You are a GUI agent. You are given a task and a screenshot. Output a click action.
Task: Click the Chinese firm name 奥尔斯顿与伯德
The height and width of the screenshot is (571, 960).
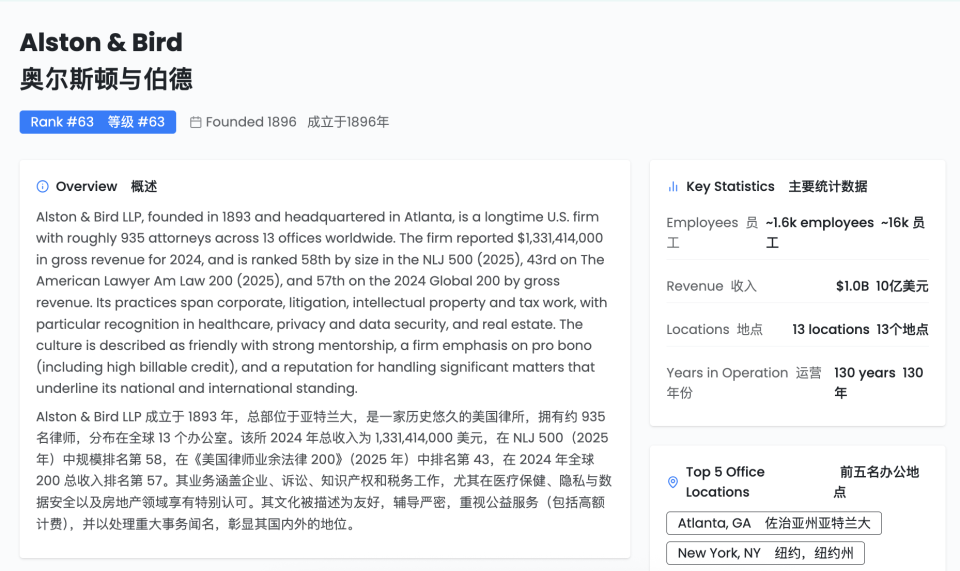pos(106,80)
